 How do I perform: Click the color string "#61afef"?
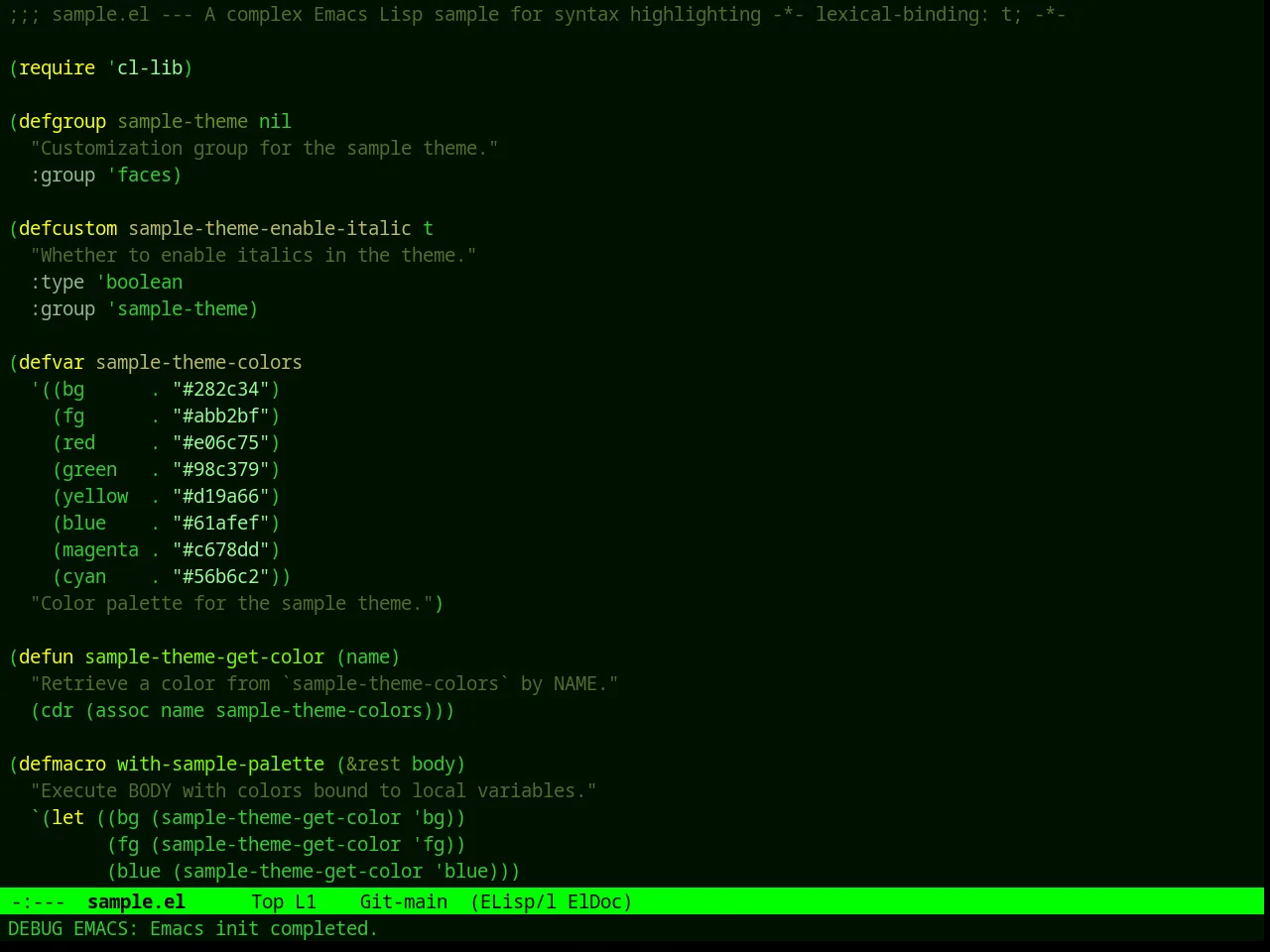[221, 523]
